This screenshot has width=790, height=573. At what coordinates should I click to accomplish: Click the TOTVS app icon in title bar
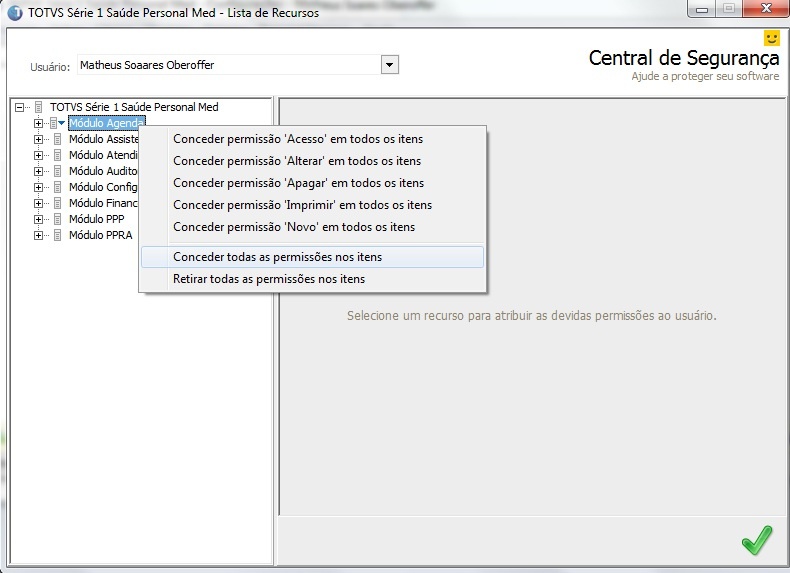[x=15, y=13]
